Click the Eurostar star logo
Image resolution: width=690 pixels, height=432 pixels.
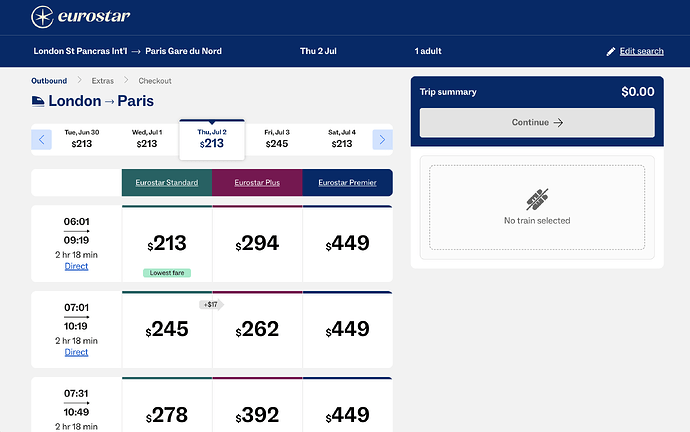pos(42,17)
